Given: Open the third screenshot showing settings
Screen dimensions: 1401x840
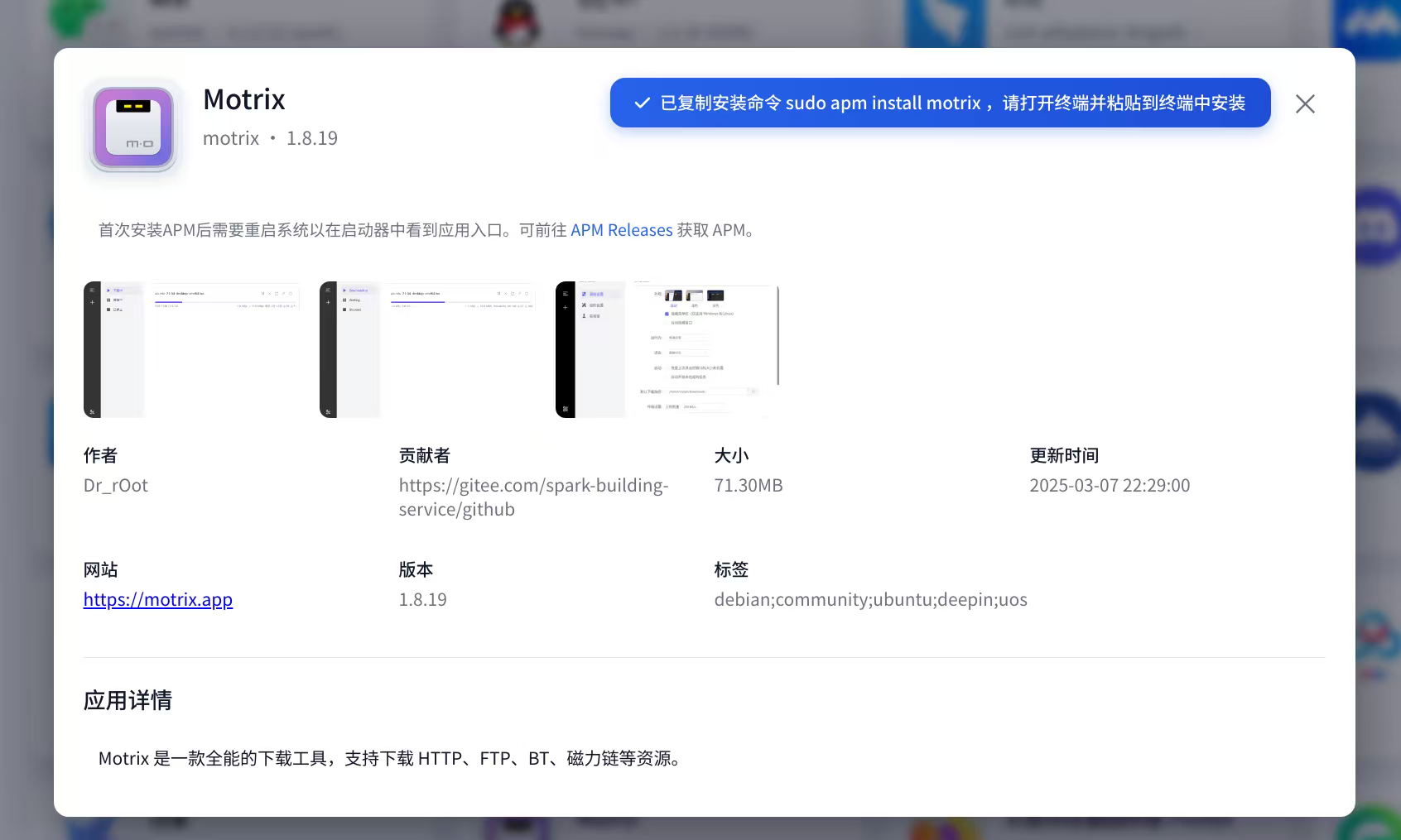Looking at the screenshot, I should pyautogui.click(x=667, y=349).
